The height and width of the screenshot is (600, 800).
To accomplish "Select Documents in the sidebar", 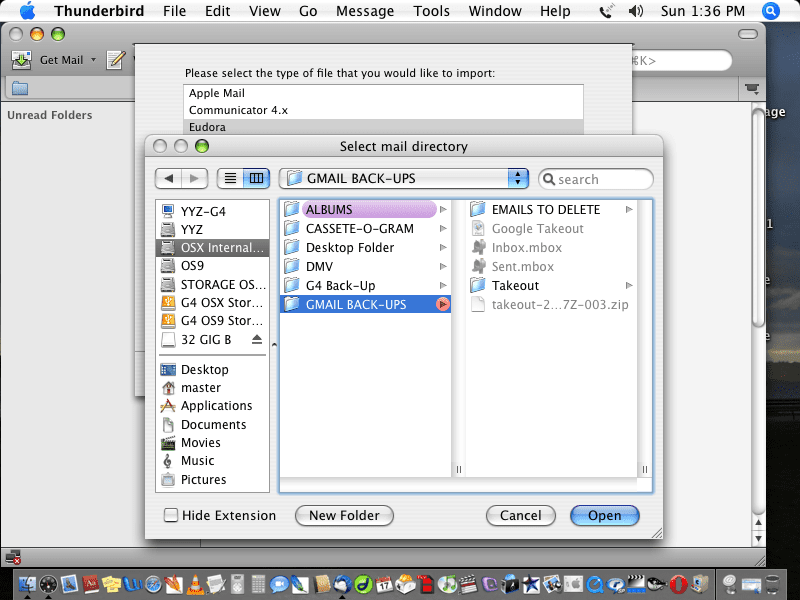I will point(213,424).
